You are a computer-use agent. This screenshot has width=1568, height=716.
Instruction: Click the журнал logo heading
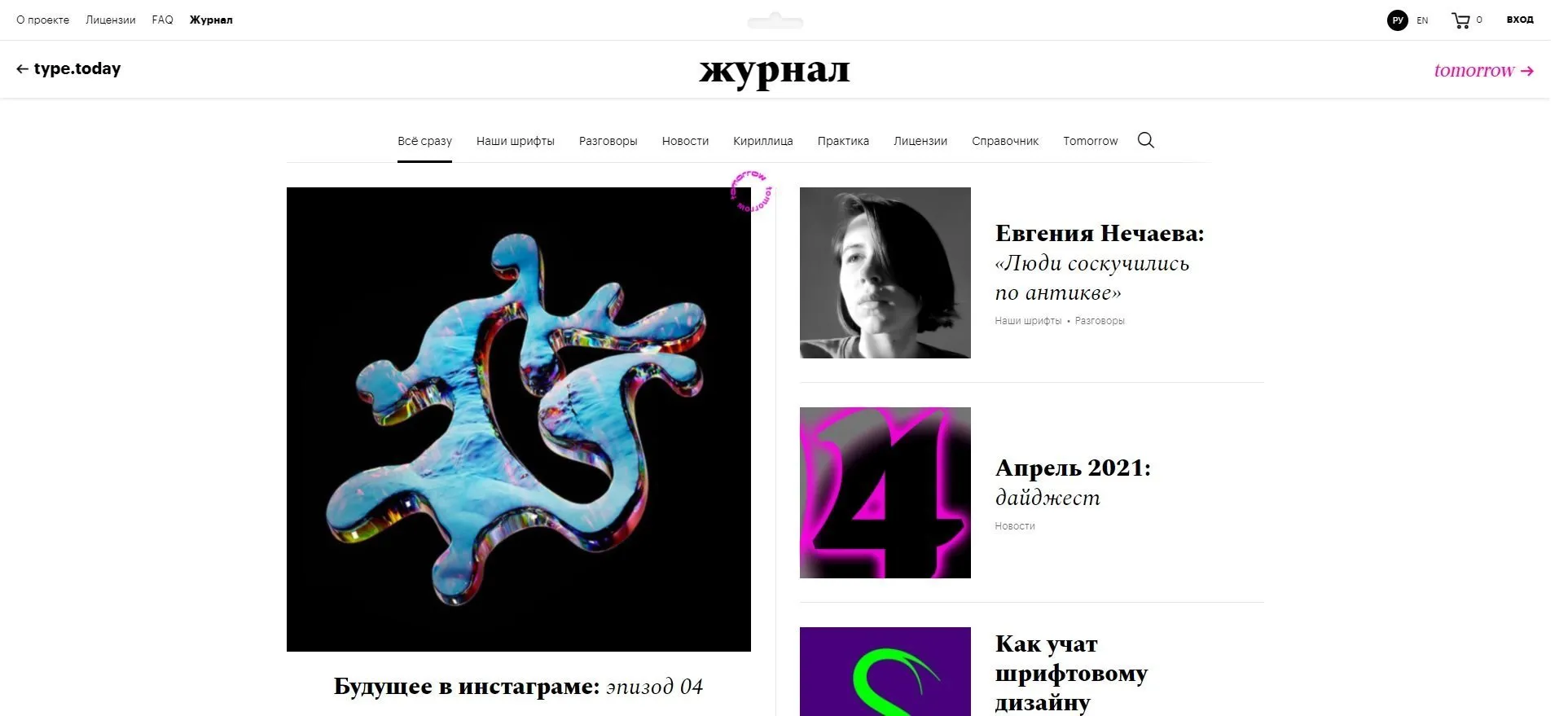click(x=775, y=71)
